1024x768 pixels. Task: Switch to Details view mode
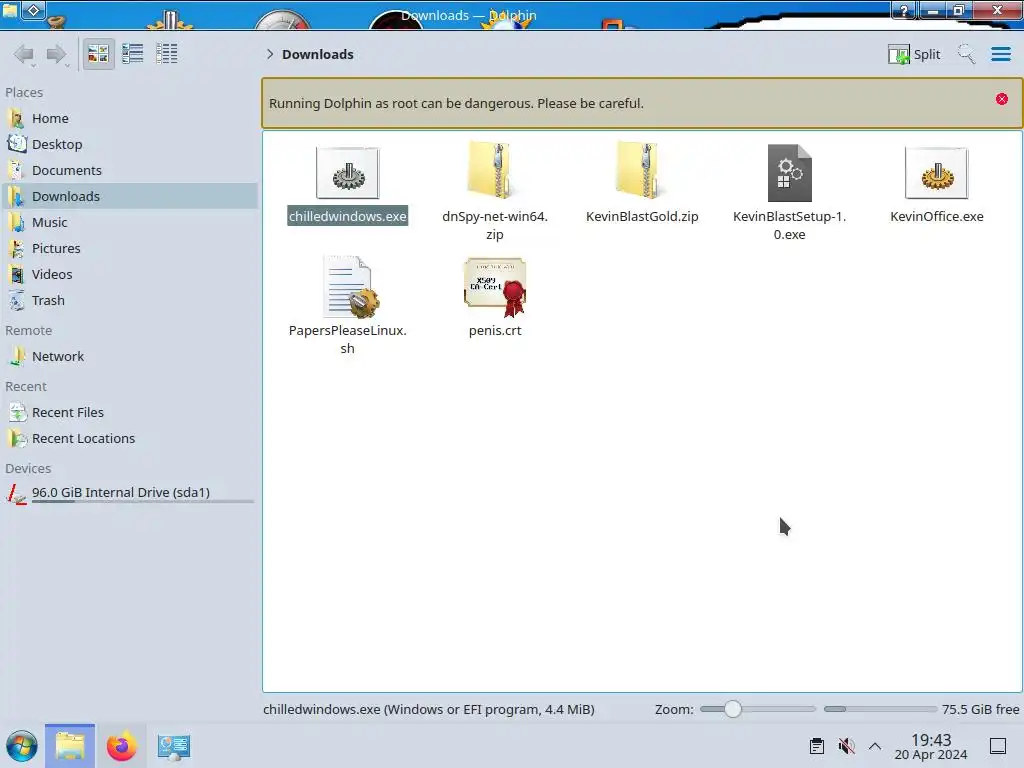pyautogui.click(x=167, y=54)
